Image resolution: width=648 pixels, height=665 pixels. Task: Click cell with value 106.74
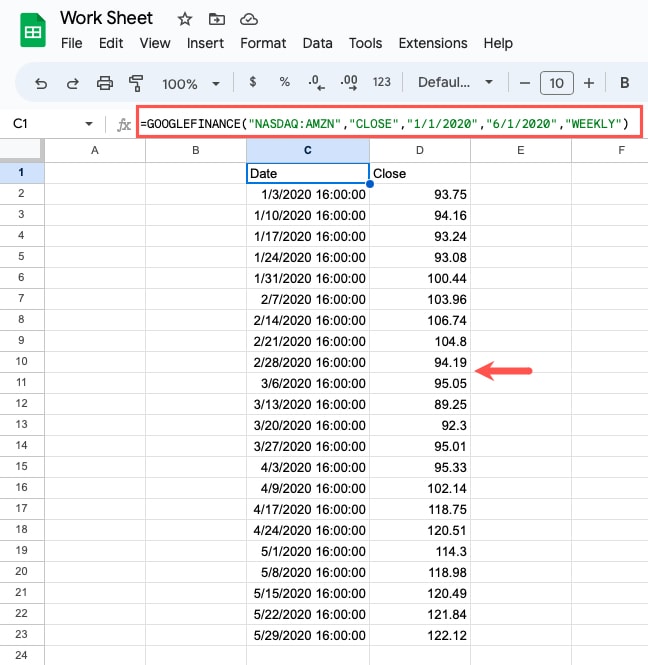(420, 321)
